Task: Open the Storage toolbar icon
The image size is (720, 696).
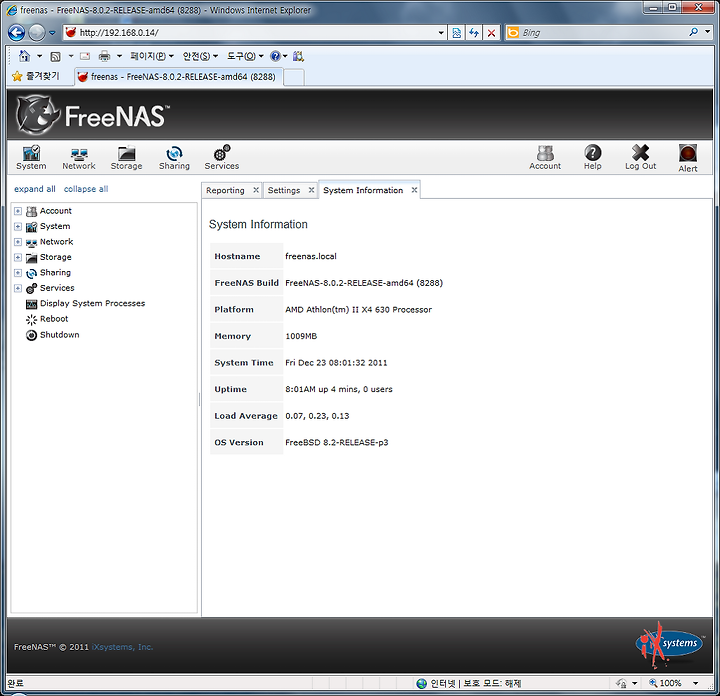Action: 126,157
